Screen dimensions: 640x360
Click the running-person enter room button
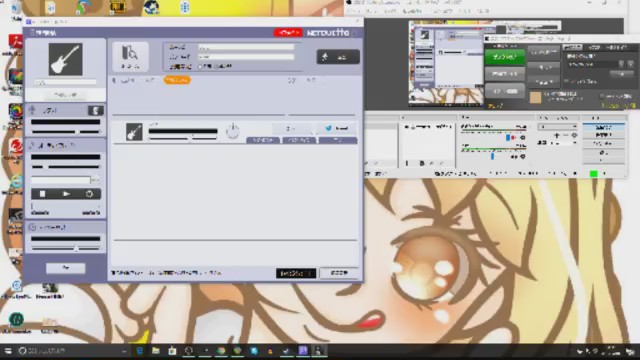338,57
